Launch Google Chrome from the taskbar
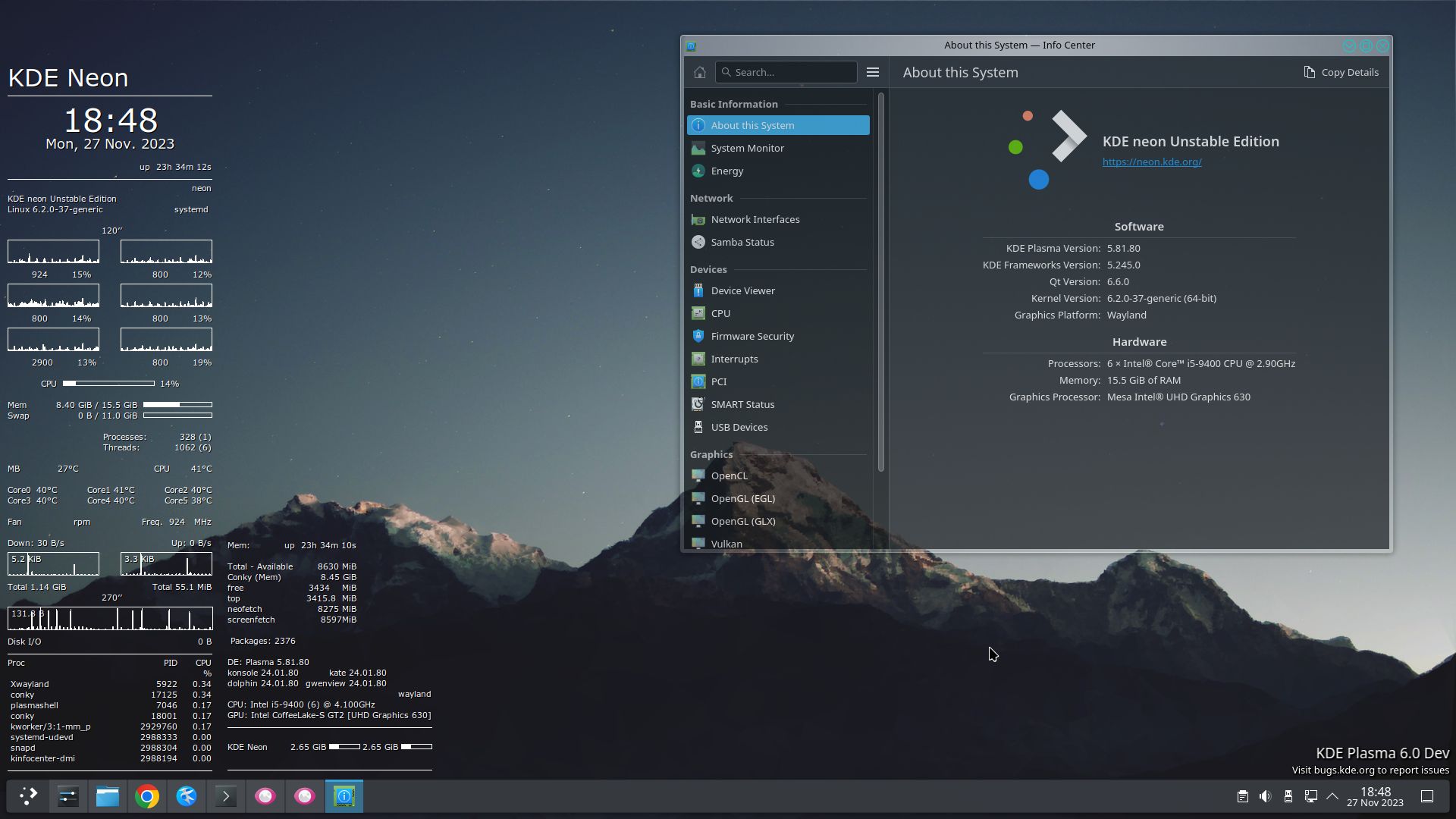1456x819 pixels. click(x=147, y=796)
